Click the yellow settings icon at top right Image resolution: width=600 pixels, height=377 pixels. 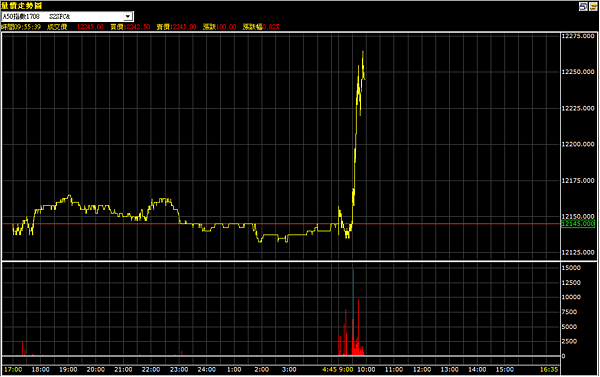pyautogui.click(x=593, y=7)
